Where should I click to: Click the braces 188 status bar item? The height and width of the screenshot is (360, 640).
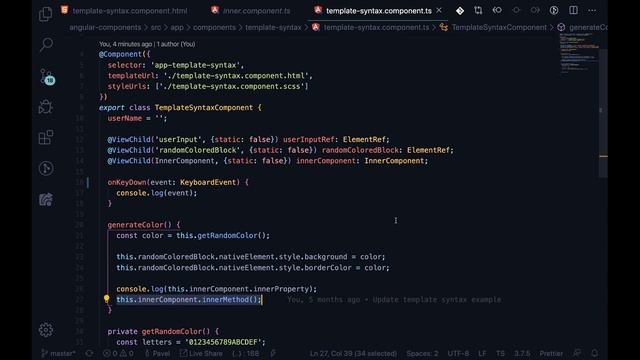pos(246,353)
